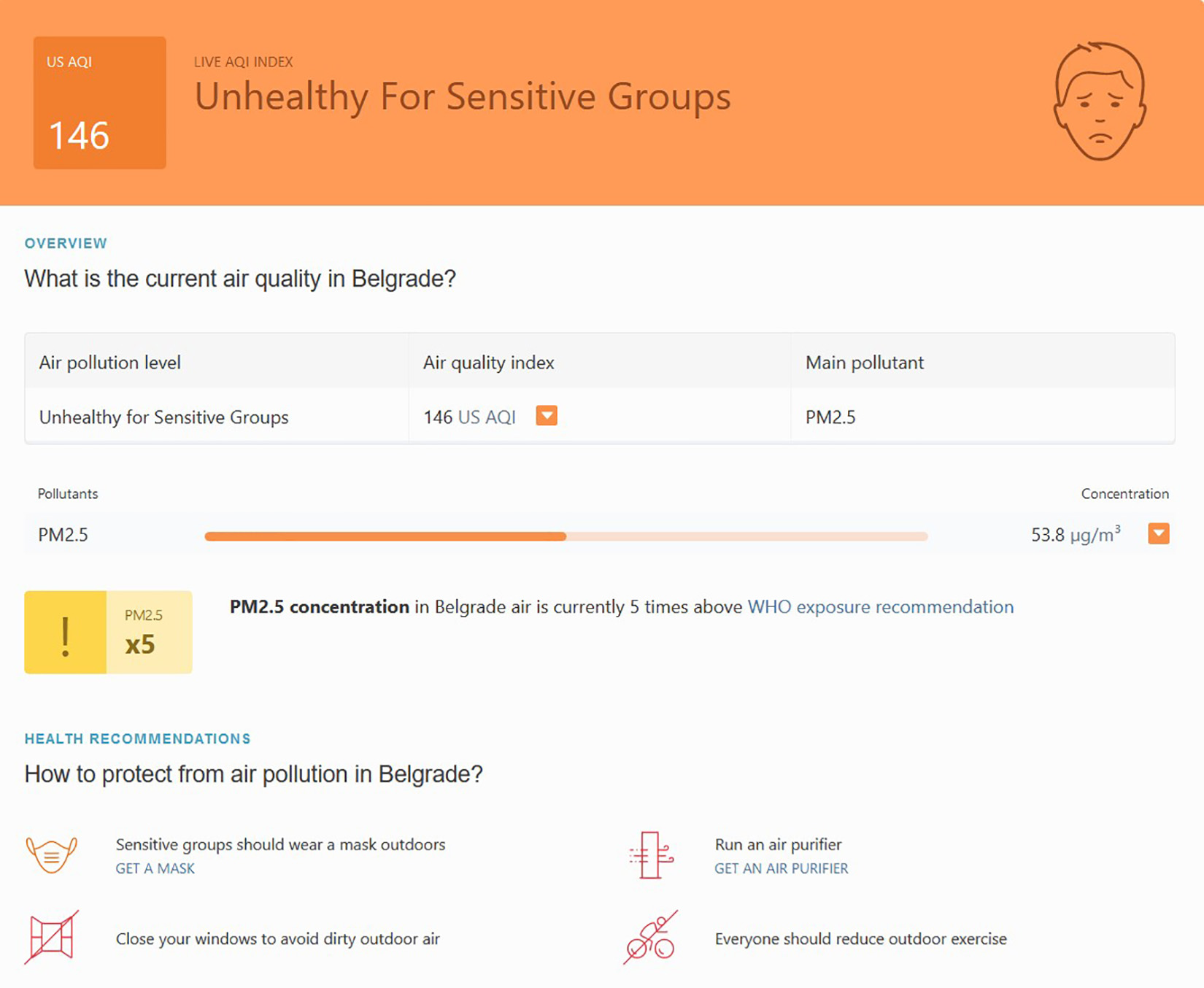Click the Unhealthy For Sensitive Groups heading
This screenshot has width=1204, height=988.
coord(462,96)
